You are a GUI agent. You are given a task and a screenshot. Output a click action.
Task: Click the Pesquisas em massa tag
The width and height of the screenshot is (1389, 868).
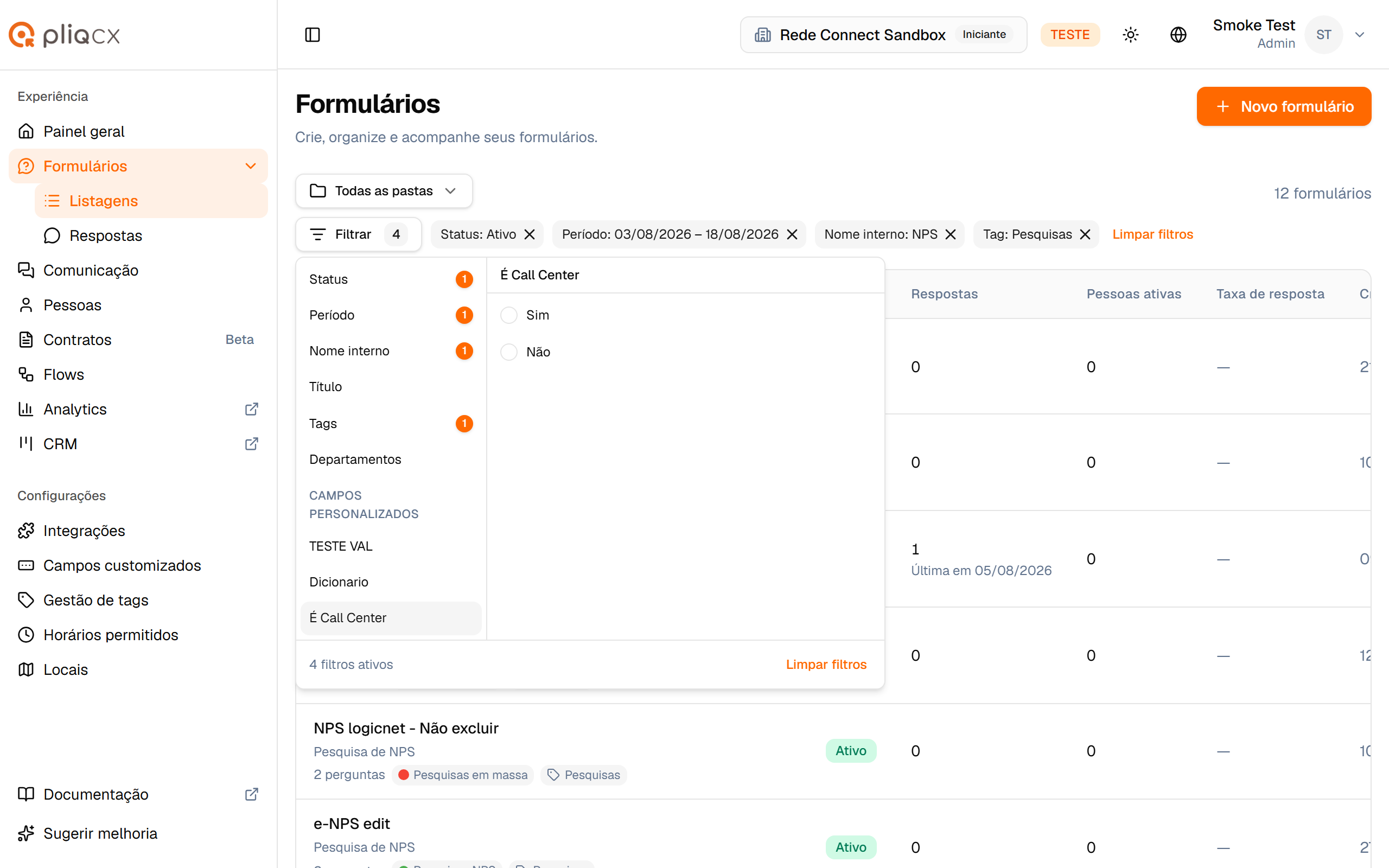coord(463,775)
